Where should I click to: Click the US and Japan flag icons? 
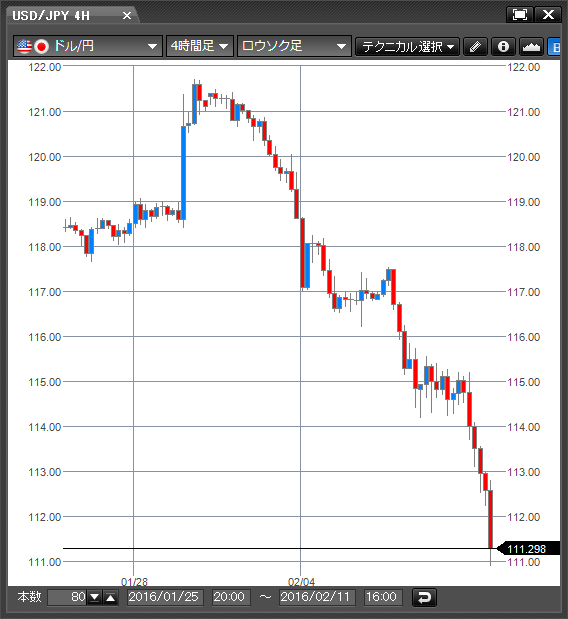(x=32, y=47)
